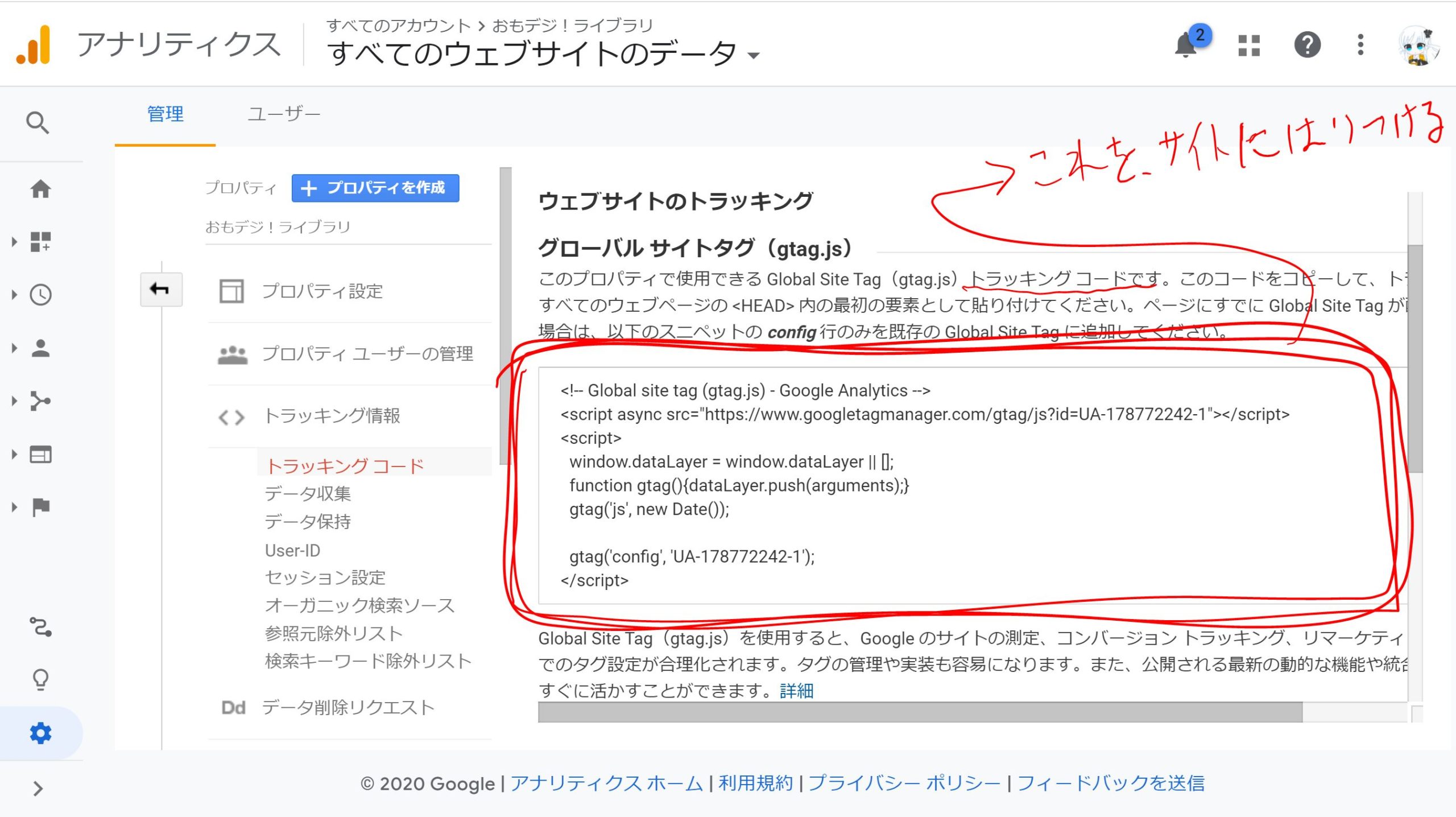This screenshot has height=817, width=1456.
Task: Open the 利用規約 footer link
Action: pos(755,783)
